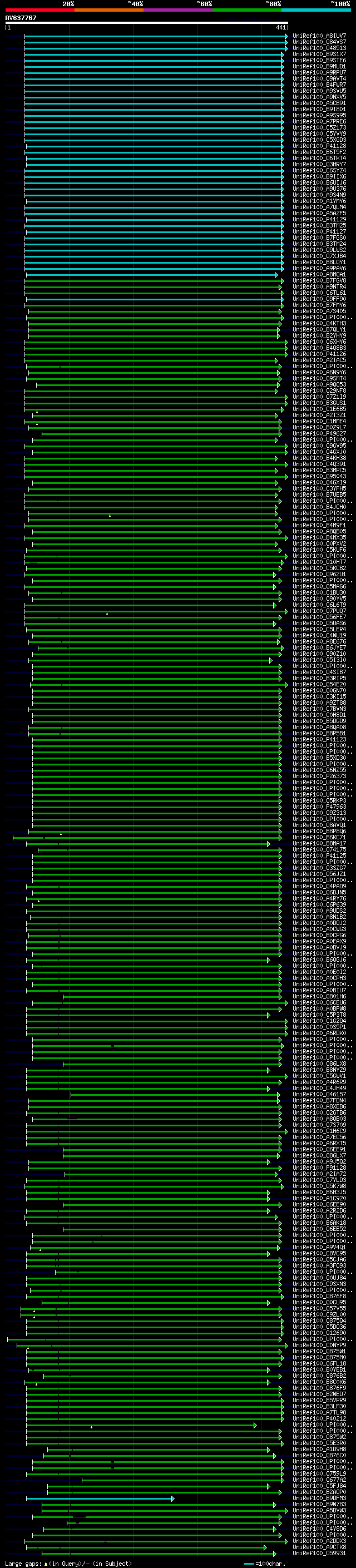Open hit UniRef100_O48513
The height and width of the screenshot is (1568, 356).
click(319, 48)
